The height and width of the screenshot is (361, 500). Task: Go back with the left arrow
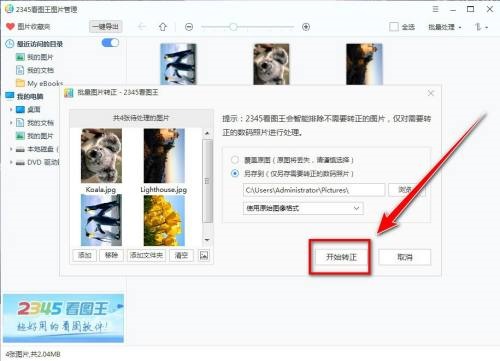point(142,27)
